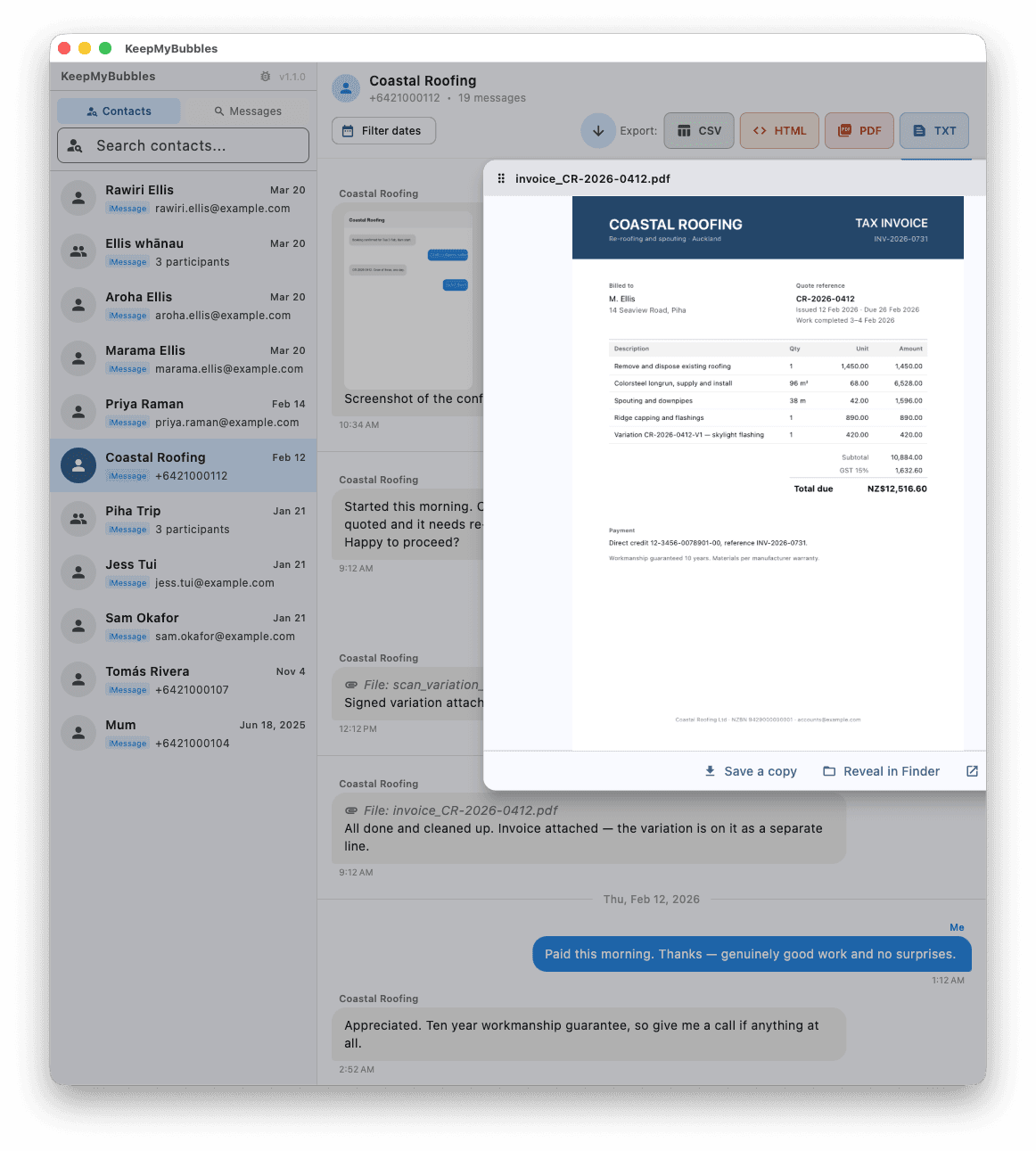The height and width of the screenshot is (1151, 1036).
Task: Click the scan_variation file attachment
Action: (x=414, y=685)
